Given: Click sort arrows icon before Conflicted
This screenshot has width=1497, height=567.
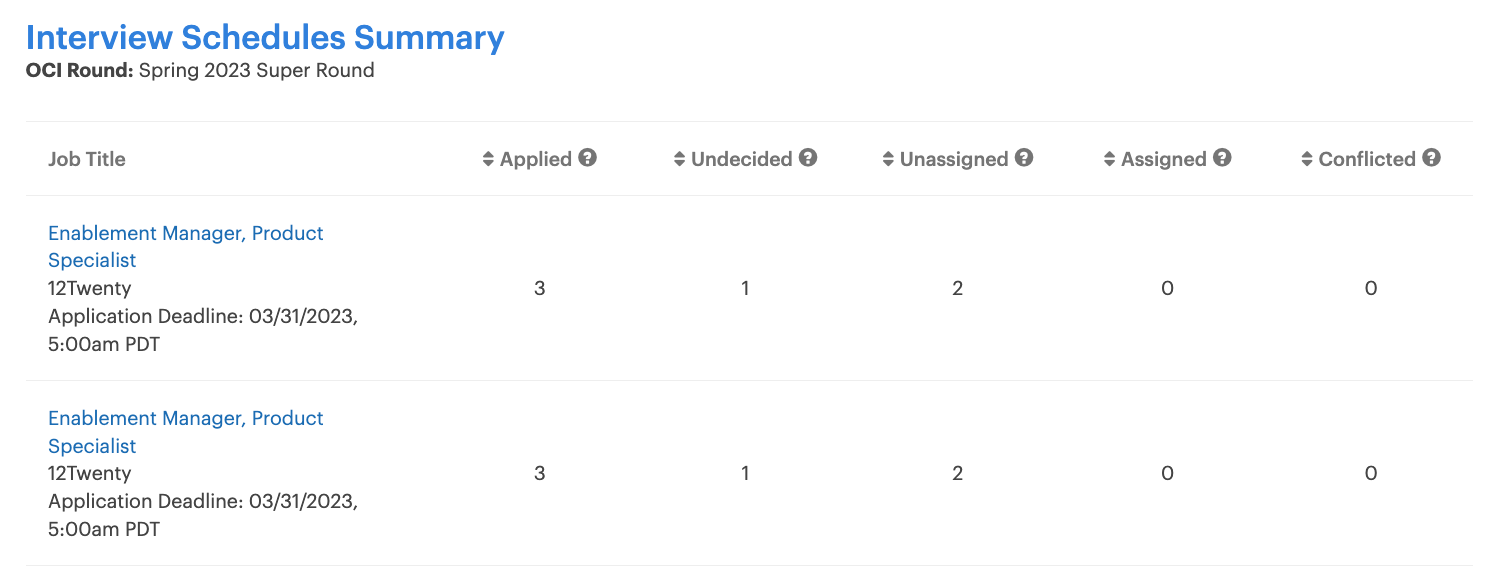Looking at the screenshot, I should coord(1307,159).
